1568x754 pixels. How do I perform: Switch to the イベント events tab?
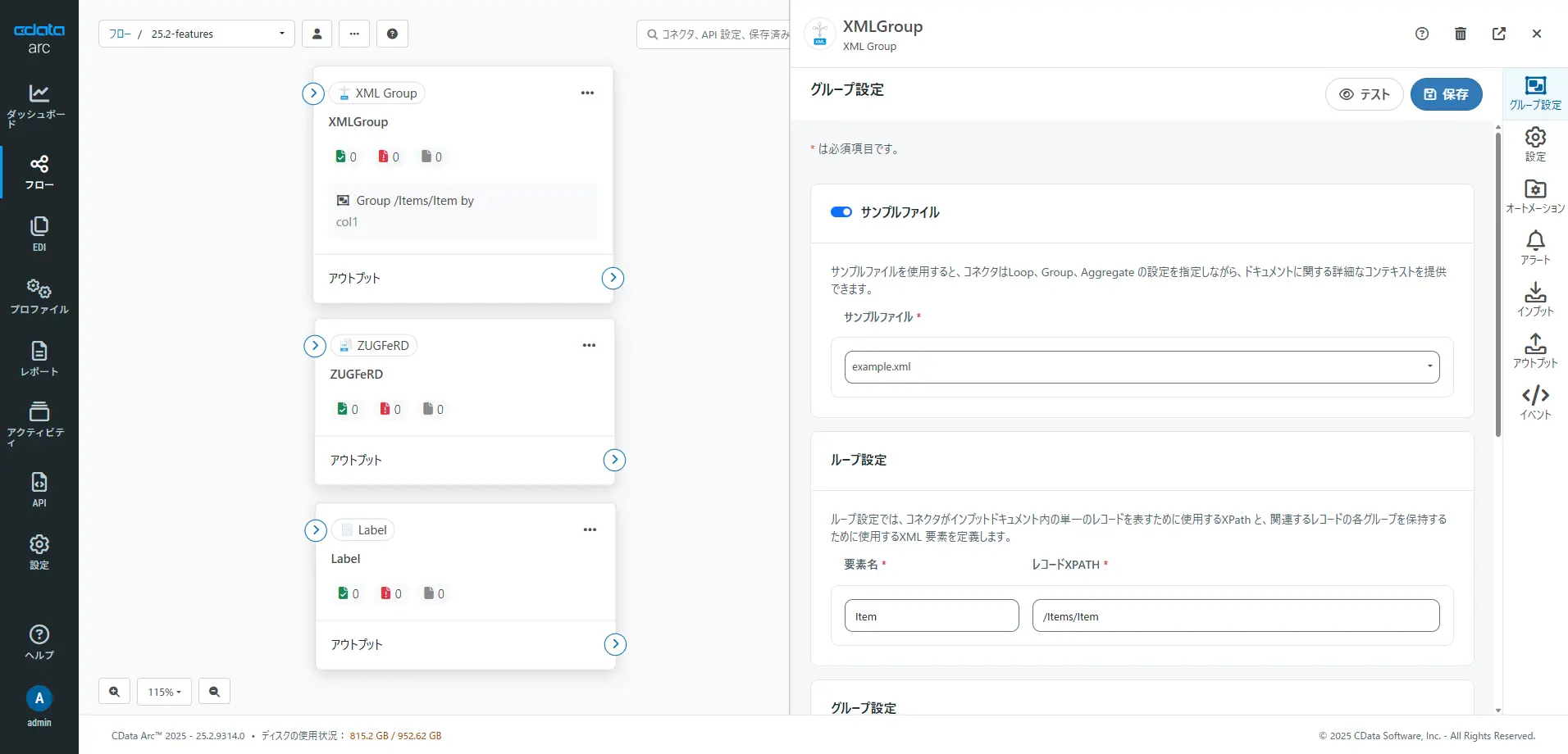click(1535, 403)
